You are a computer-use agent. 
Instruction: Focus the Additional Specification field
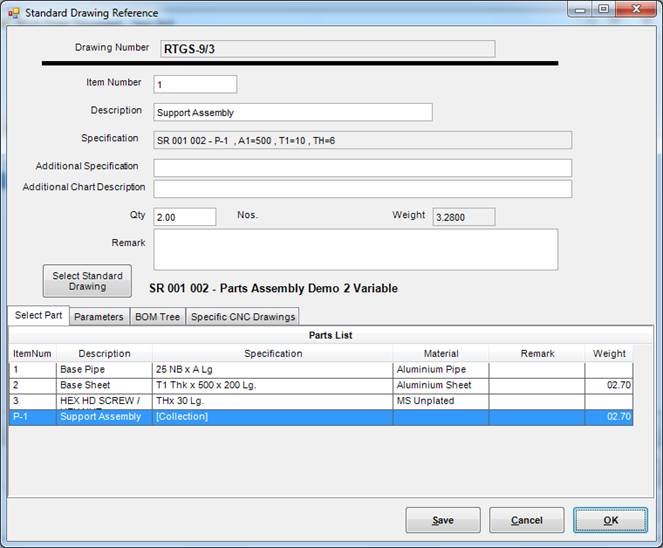[x=362, y=167]
